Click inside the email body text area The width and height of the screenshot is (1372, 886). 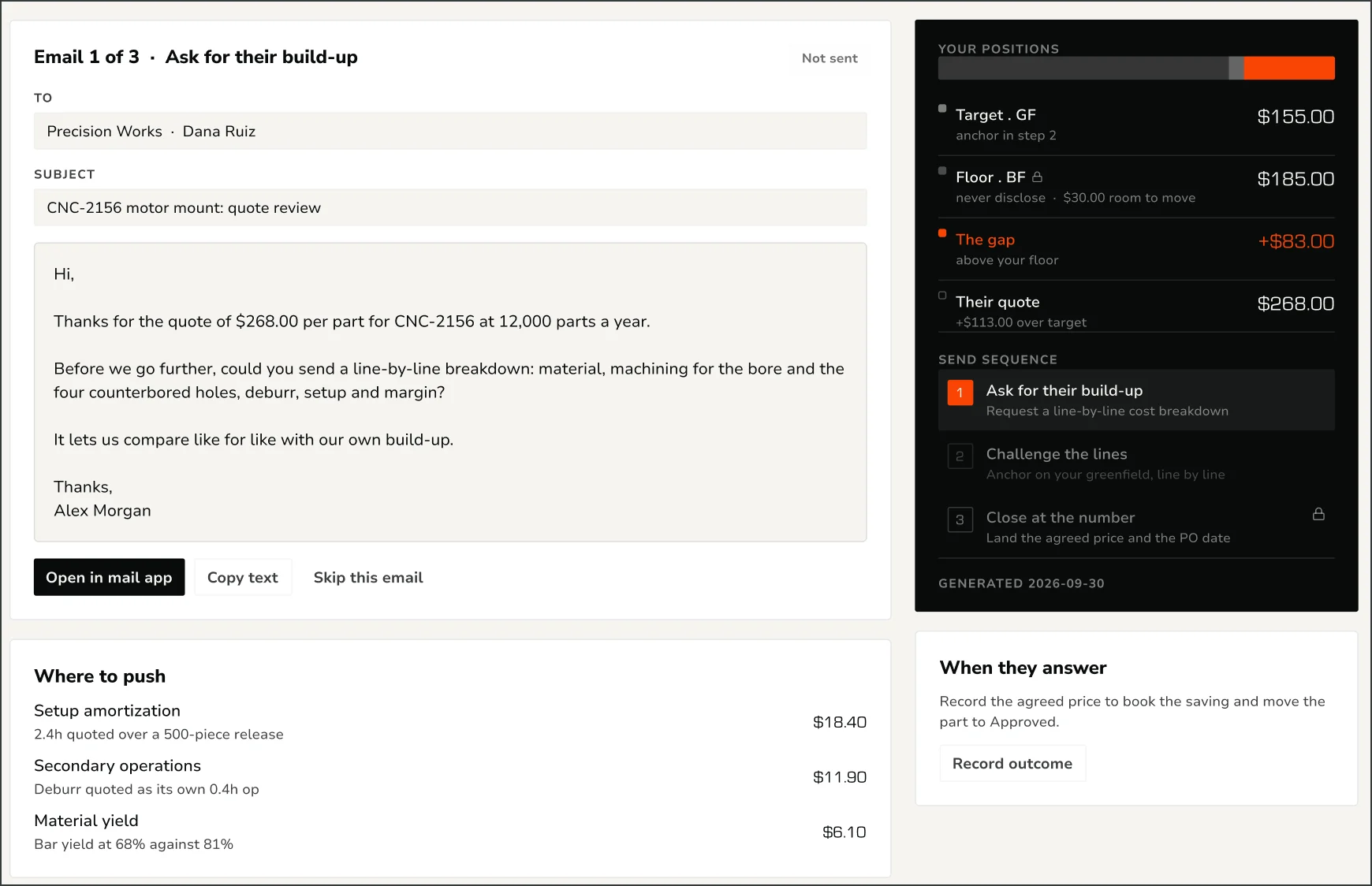(450, 392)
